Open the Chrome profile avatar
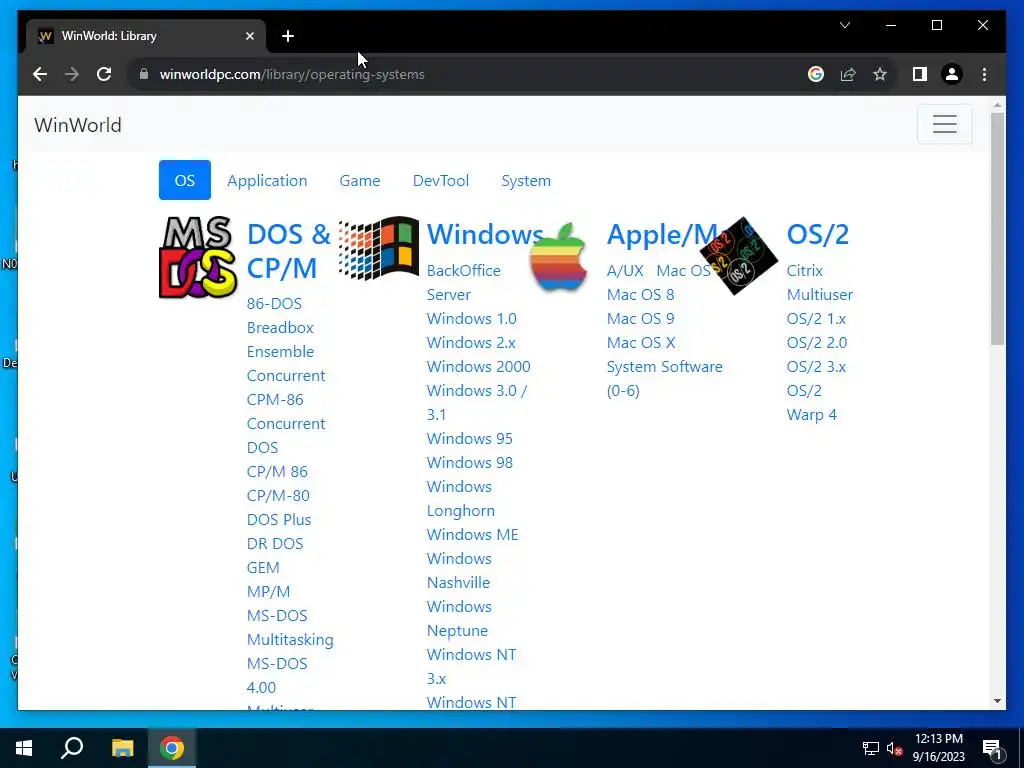 coord(952,74)
